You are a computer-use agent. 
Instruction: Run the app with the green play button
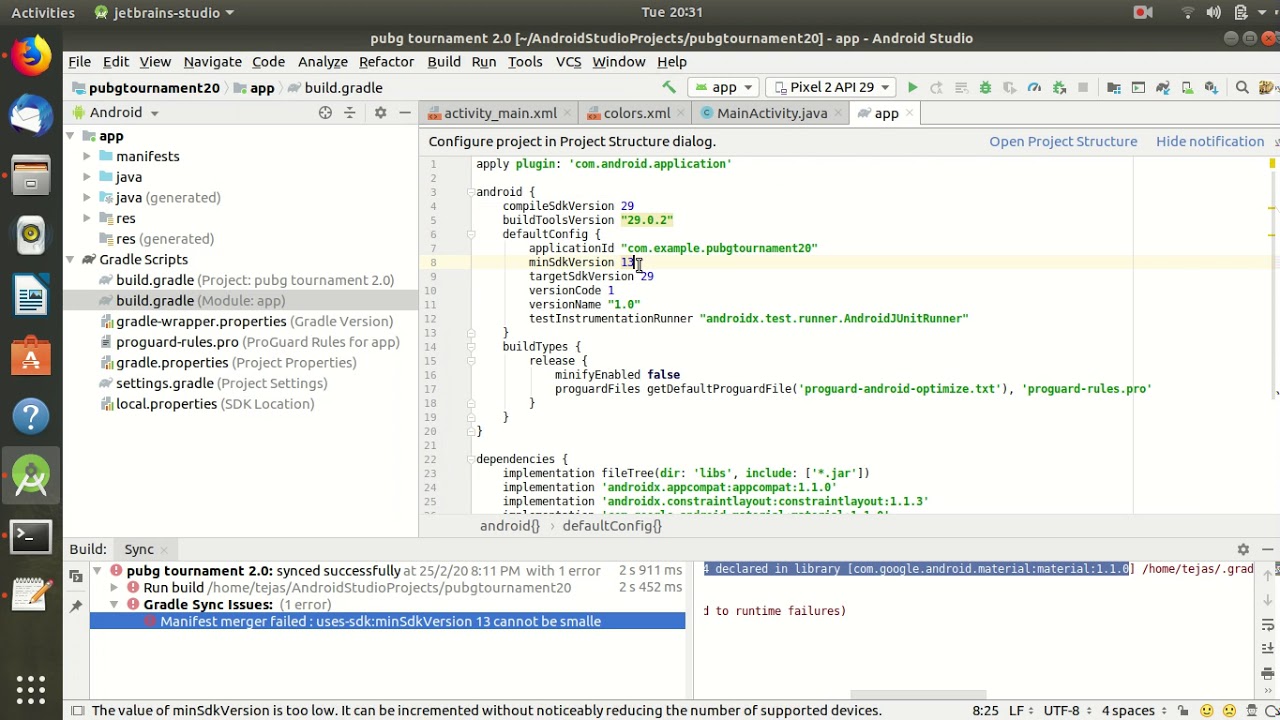click(x=912, y=88)
